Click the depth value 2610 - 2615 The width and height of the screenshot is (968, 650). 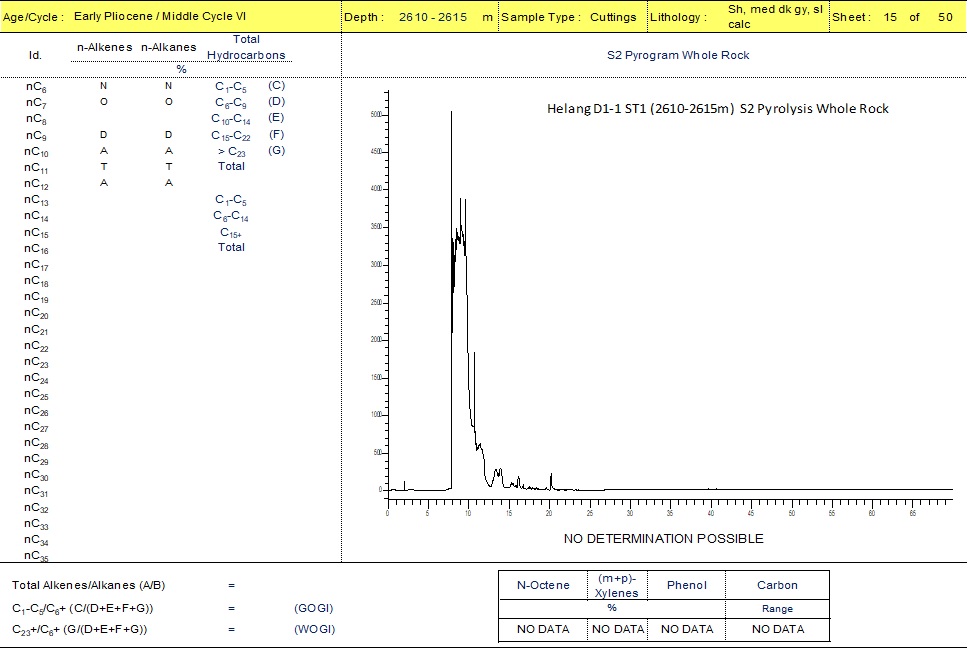432,18
